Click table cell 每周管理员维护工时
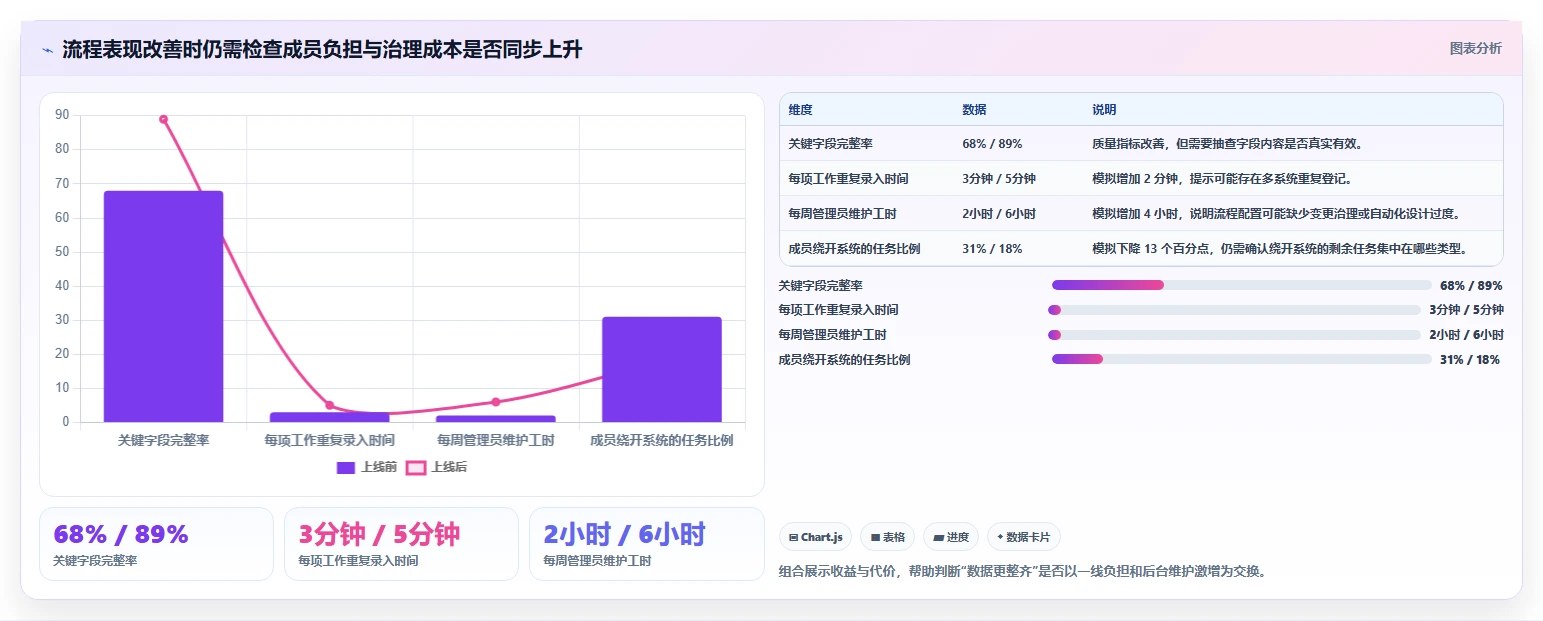The width and height of the screenshot is (1543, 621). (x=842, y=214)
